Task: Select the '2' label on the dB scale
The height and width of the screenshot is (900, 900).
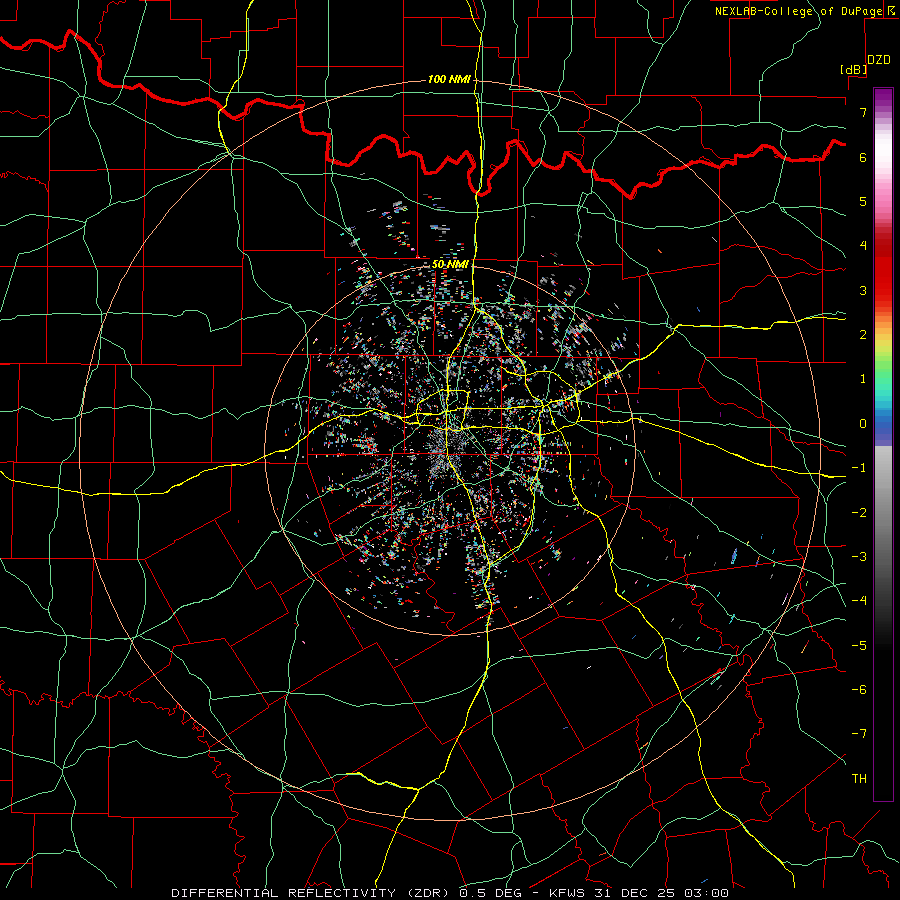Action: coord(863,335)
